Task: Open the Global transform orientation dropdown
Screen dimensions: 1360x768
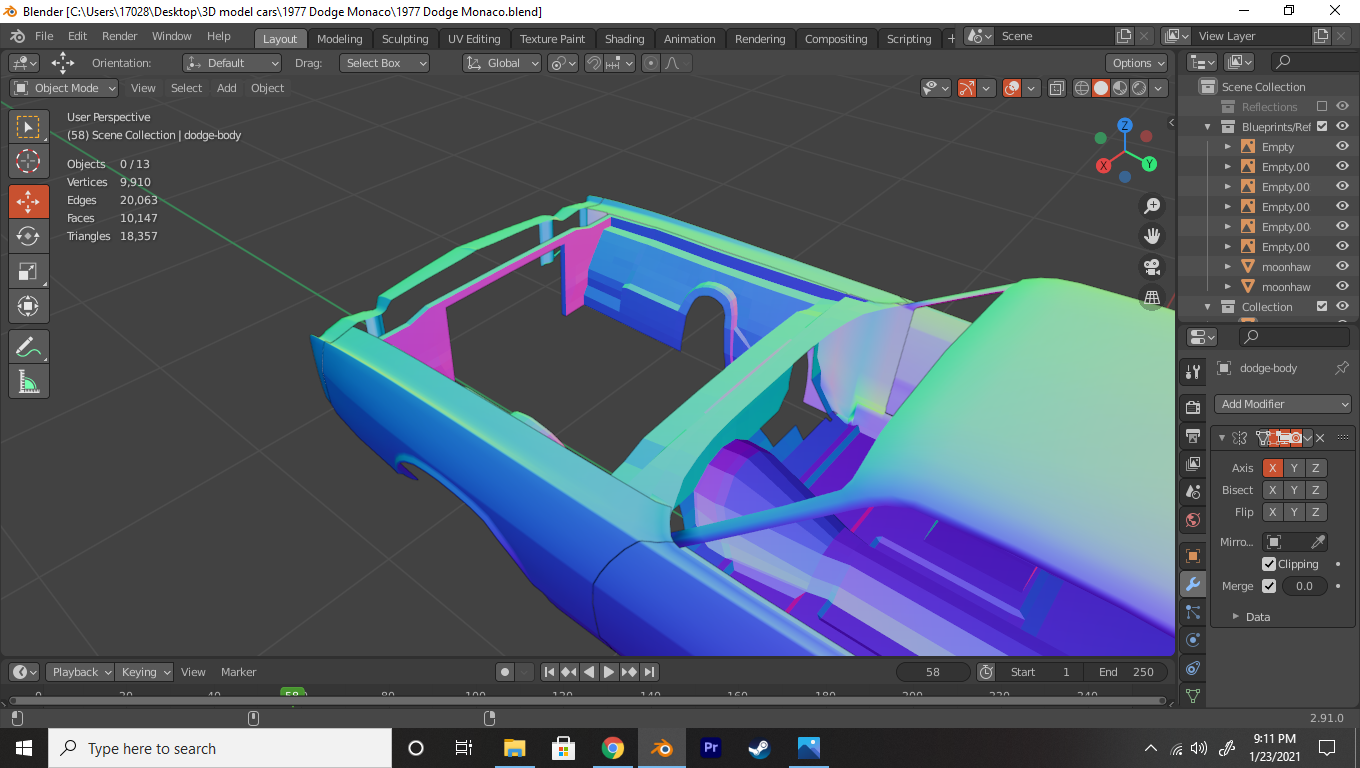Action: coord(503,63)
